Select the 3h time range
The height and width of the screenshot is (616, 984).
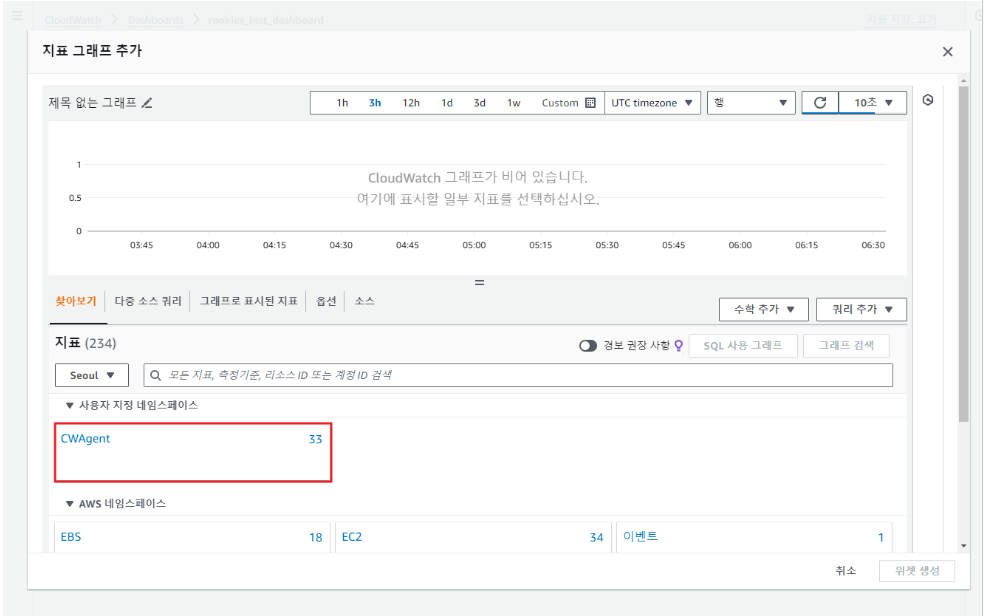375,103
